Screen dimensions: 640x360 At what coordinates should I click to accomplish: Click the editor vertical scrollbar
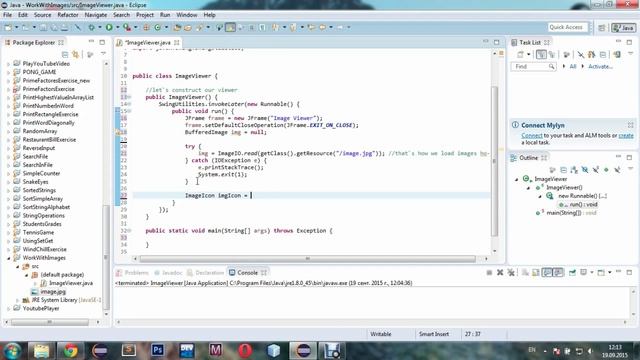point(494,161)
